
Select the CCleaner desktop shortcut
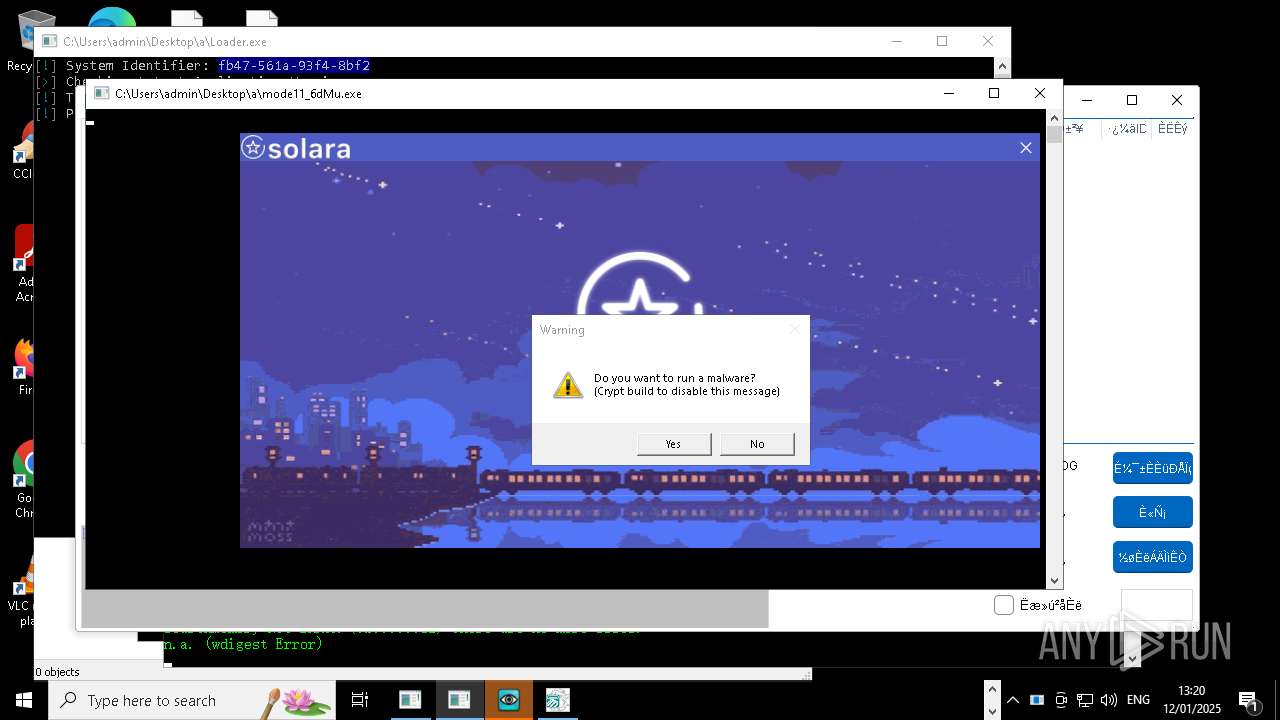click(22, 150)
